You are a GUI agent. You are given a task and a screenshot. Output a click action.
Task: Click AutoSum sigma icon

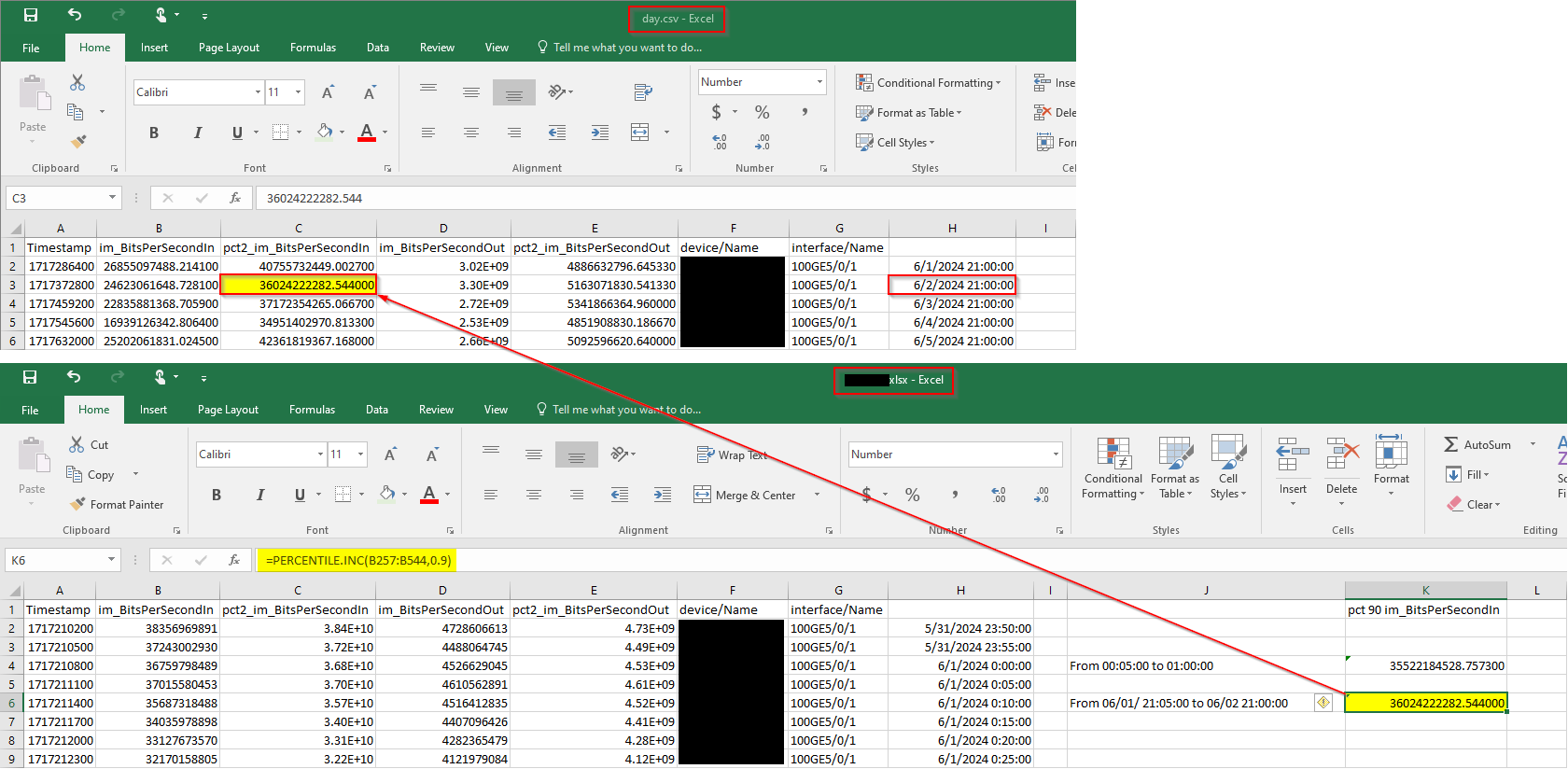pyautogui.click(x=1451, y=445)
